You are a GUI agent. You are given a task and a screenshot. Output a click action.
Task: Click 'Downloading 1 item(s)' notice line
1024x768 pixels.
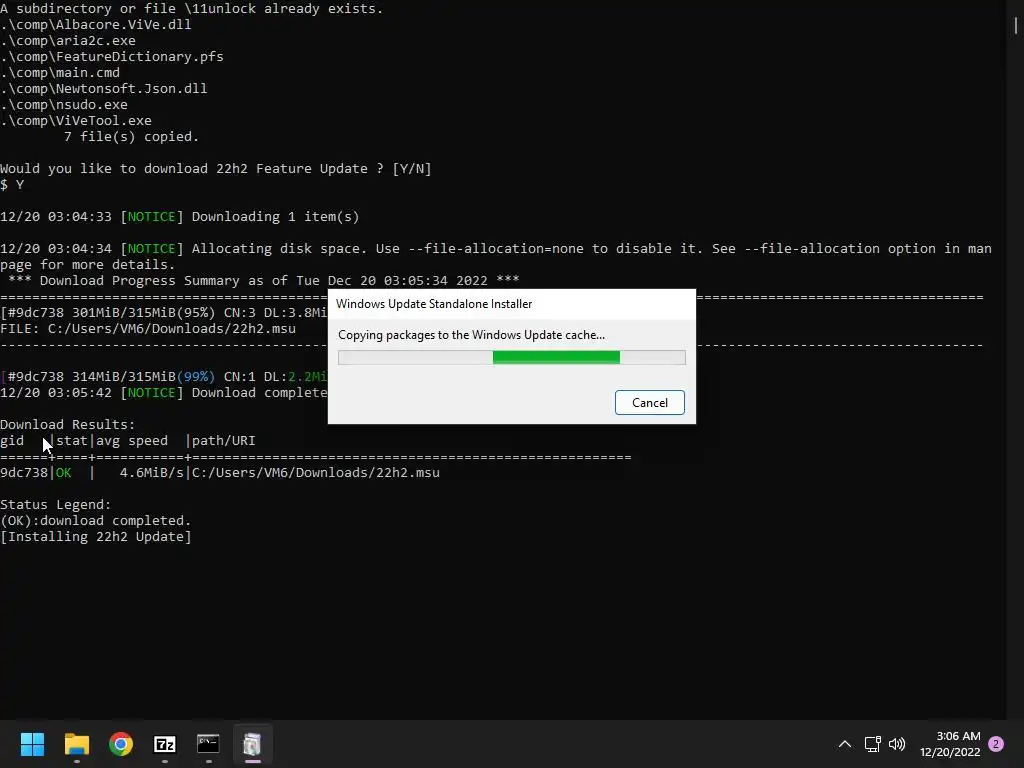(x=180, y=217)
